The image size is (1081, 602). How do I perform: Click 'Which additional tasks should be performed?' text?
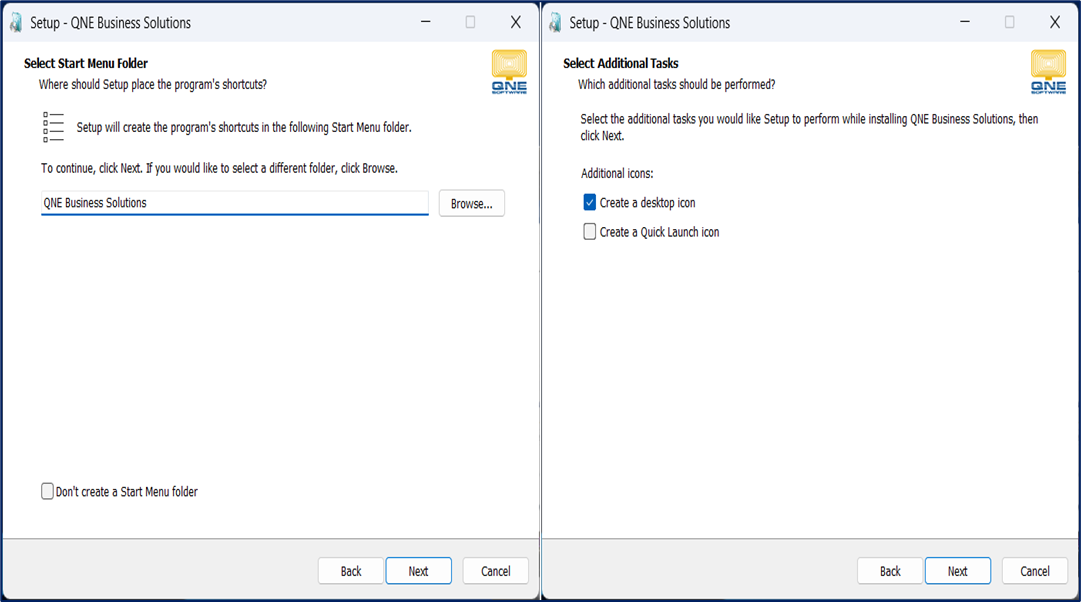tap(676, 84)
